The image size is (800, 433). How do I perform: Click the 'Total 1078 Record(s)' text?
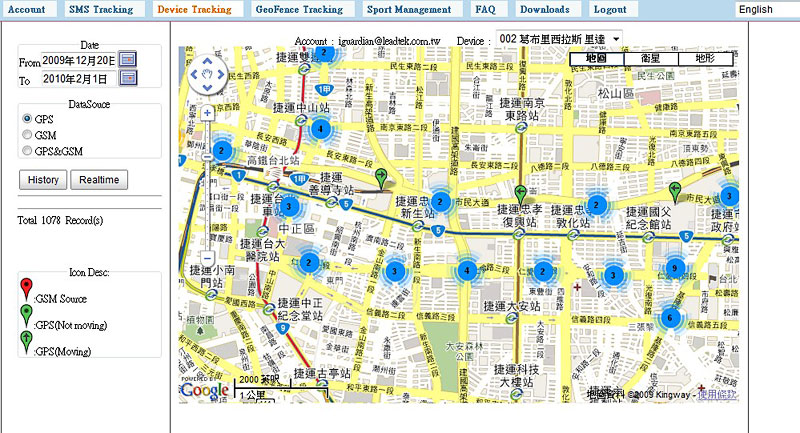[60, 220]
